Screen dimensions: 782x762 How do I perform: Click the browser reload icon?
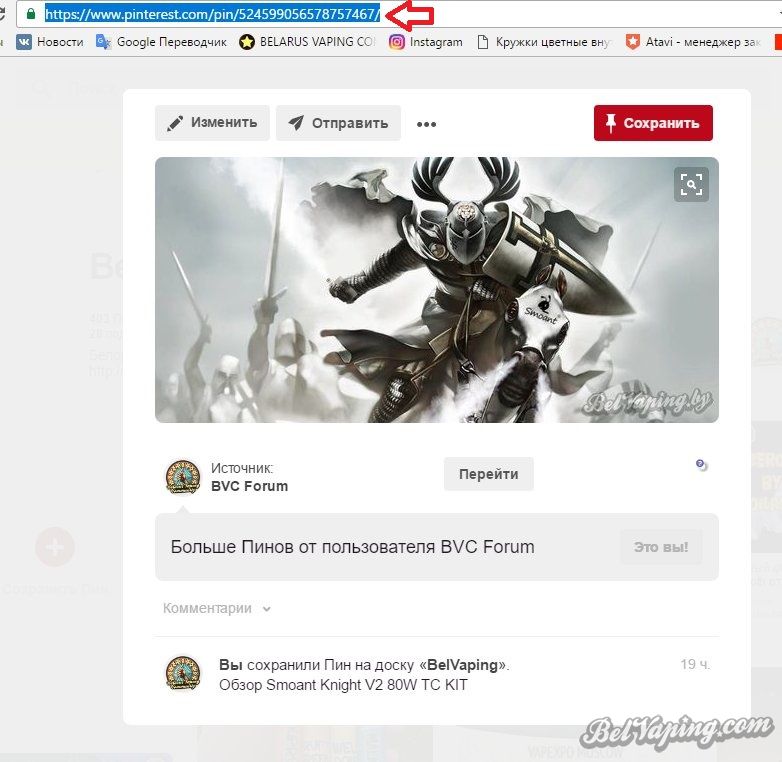click(2, 14)
